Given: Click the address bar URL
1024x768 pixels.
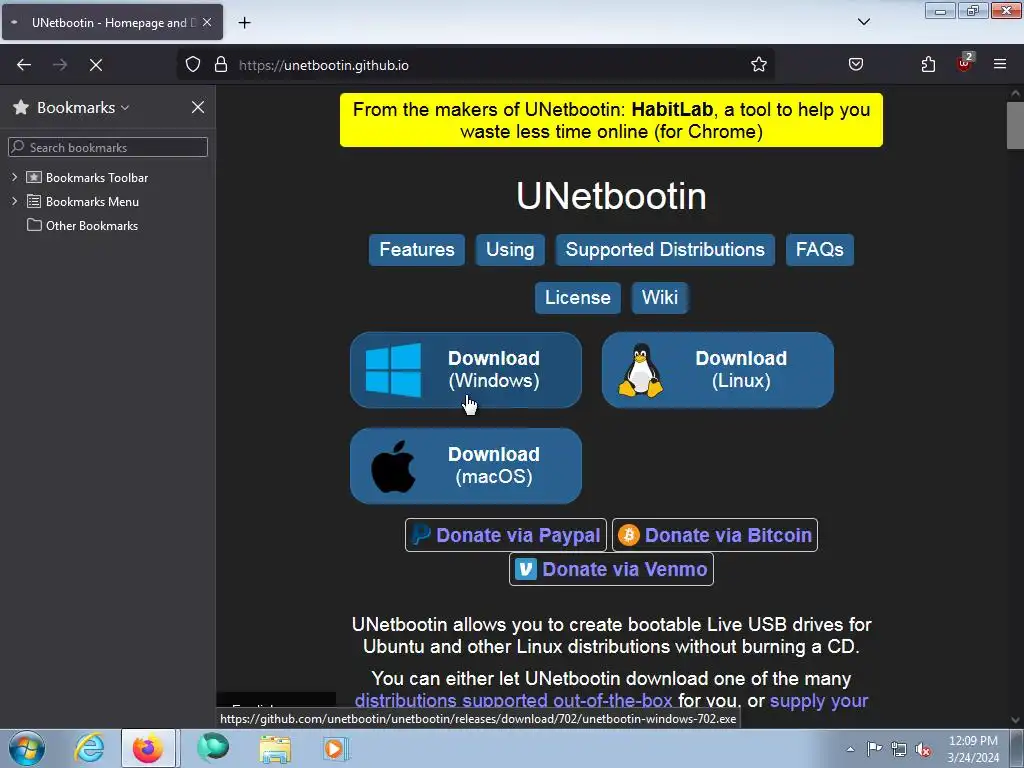Looking at the screenshot, I should tap(323, 65).
